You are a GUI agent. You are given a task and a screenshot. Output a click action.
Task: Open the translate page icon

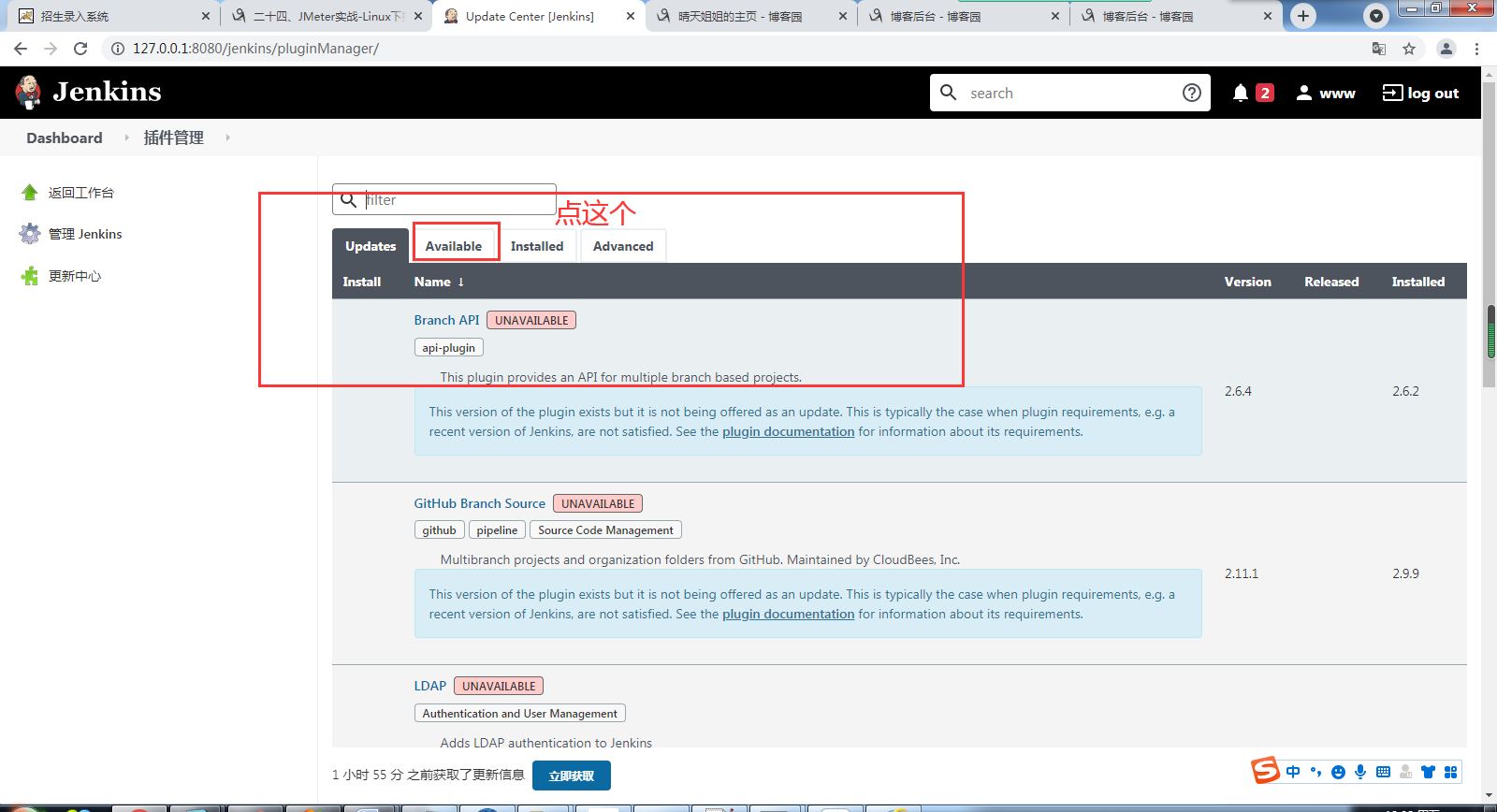click(1379, 49)
